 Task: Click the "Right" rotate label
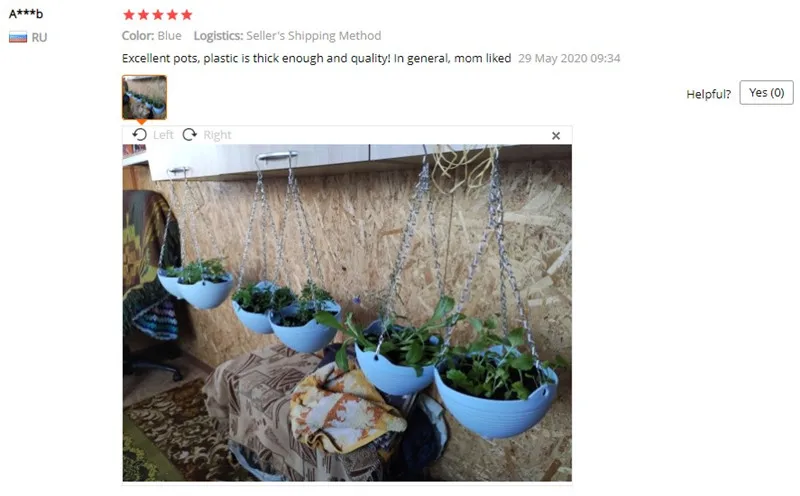[217, 135]
